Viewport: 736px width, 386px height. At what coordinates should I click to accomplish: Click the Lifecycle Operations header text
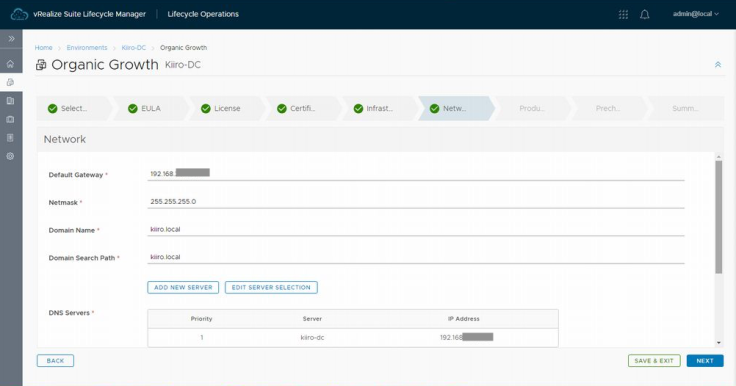tap(203, 14)
